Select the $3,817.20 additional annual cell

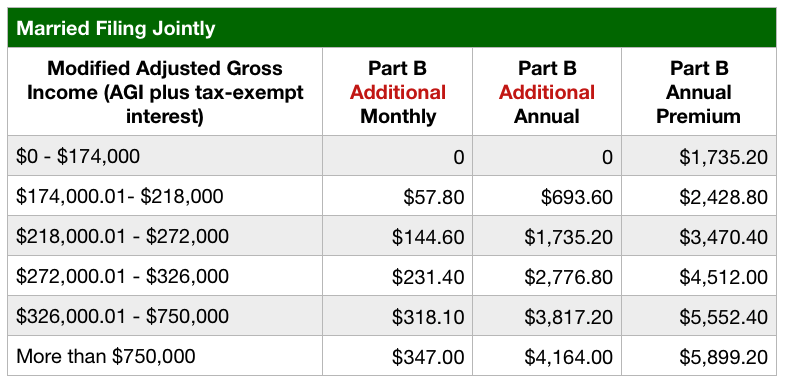tap(547, 316)
